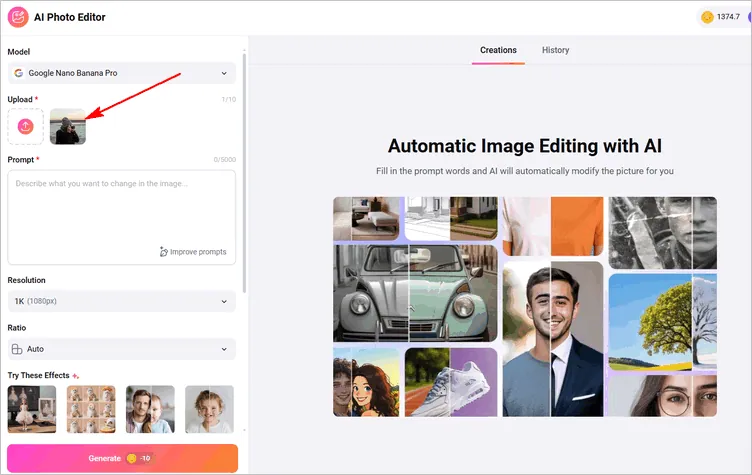This screenshot has width=752, height=475.
Task: Click the 1/10 upload counter text
Action: pos(229,99)
